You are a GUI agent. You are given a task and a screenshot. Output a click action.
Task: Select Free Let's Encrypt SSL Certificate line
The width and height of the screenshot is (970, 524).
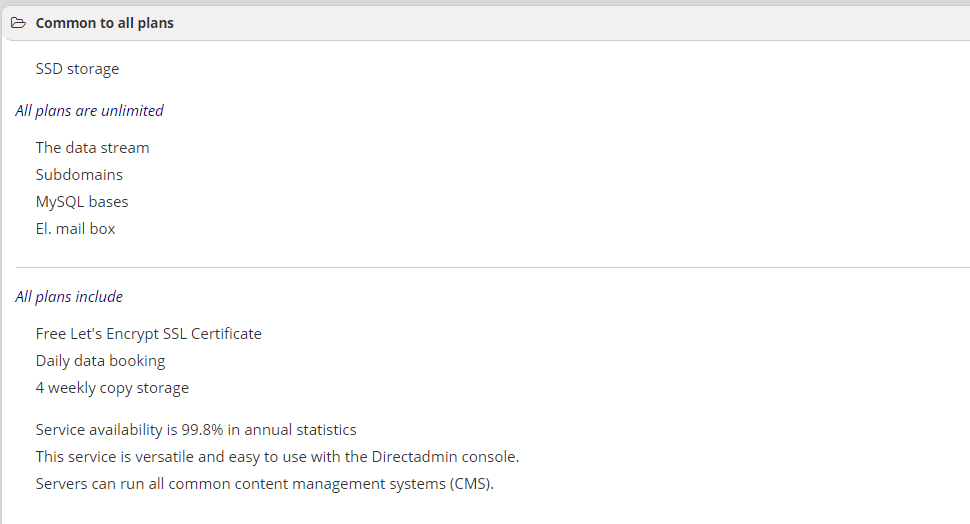tap(148, 334)
